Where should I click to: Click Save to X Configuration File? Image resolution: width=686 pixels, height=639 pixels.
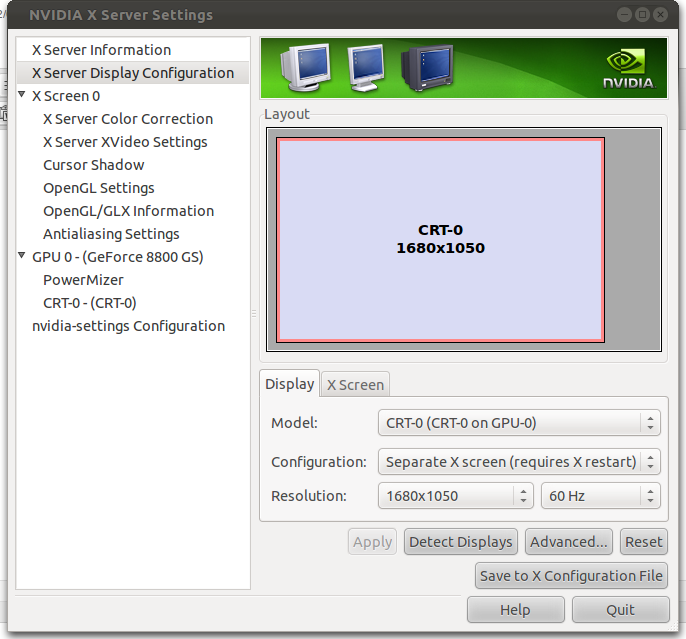571,576
